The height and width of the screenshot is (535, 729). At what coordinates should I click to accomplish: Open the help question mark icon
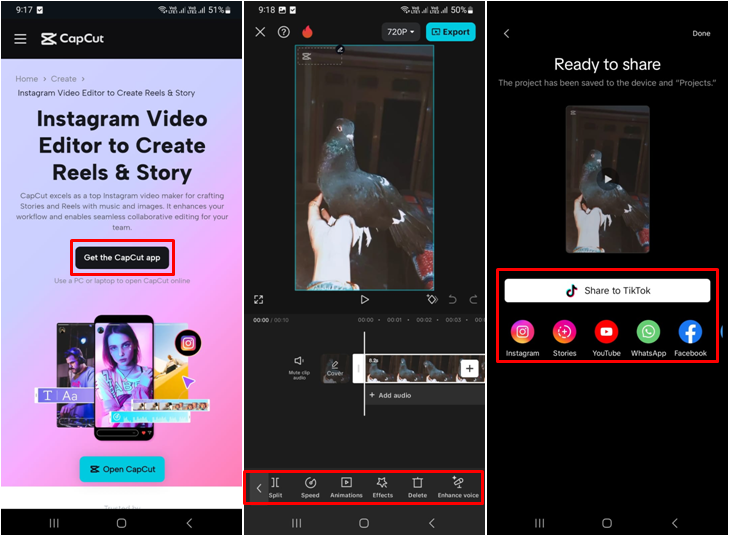pyautogui.click(x=284, y=32)
